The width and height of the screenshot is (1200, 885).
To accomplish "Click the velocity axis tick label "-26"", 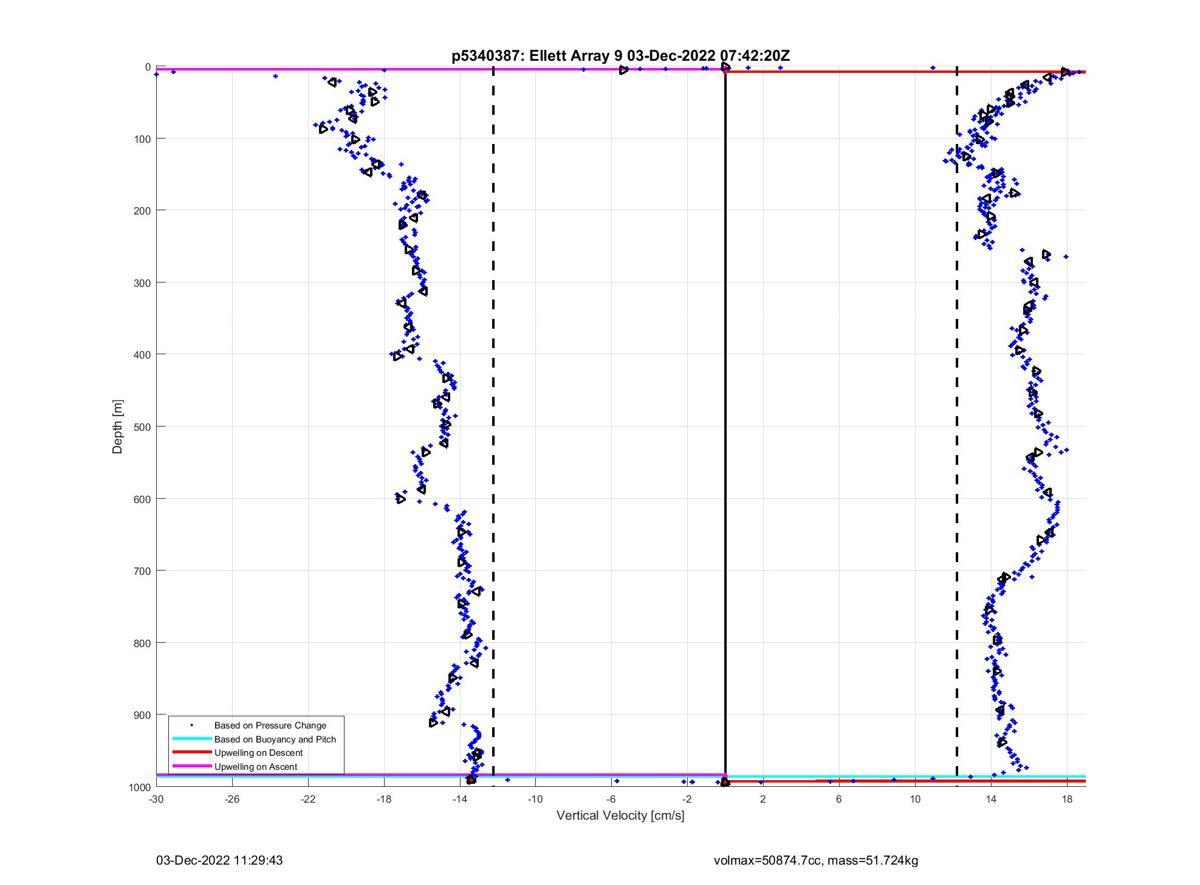I will [x=232, y=799].
